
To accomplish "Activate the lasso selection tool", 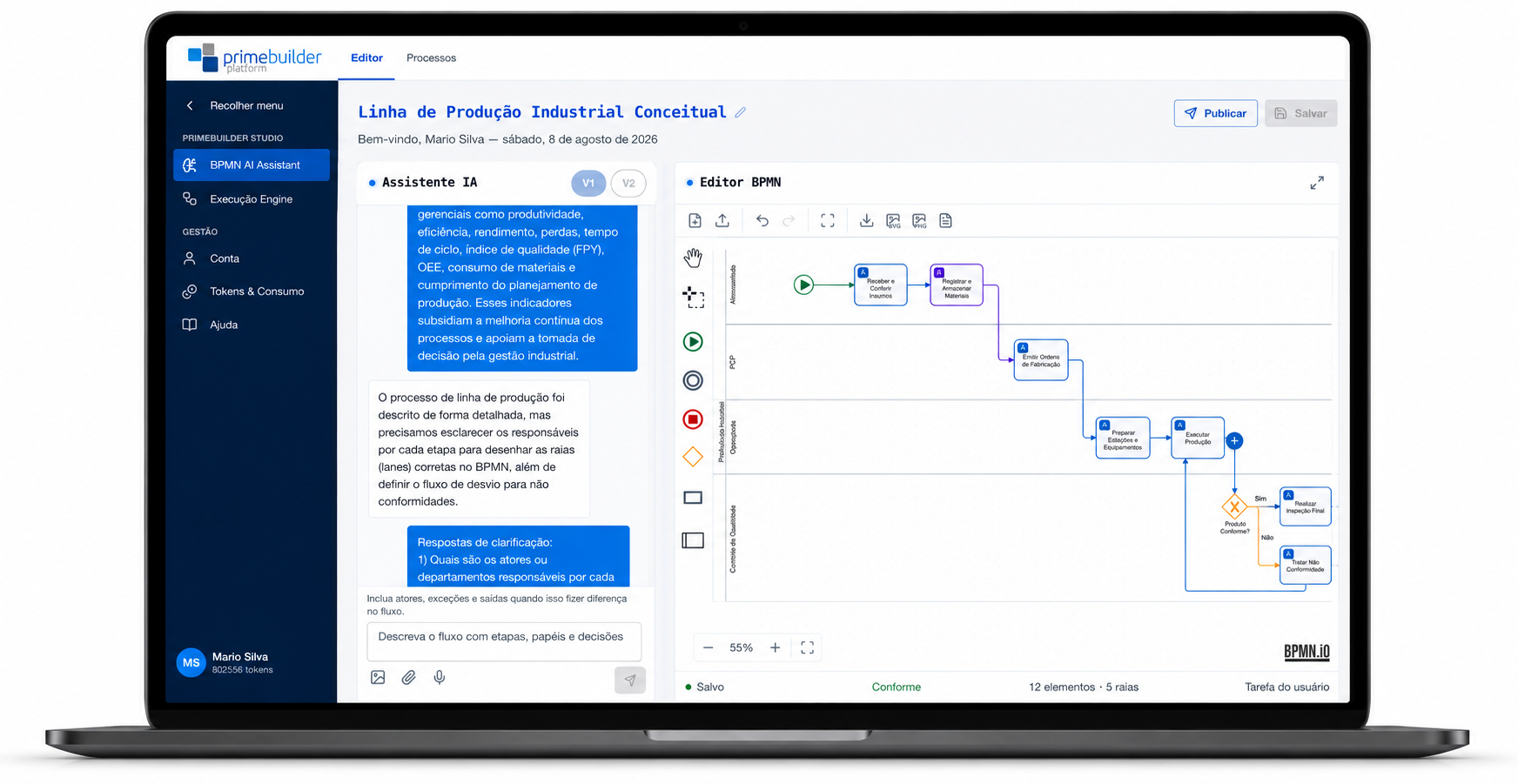I will [693, 298].
